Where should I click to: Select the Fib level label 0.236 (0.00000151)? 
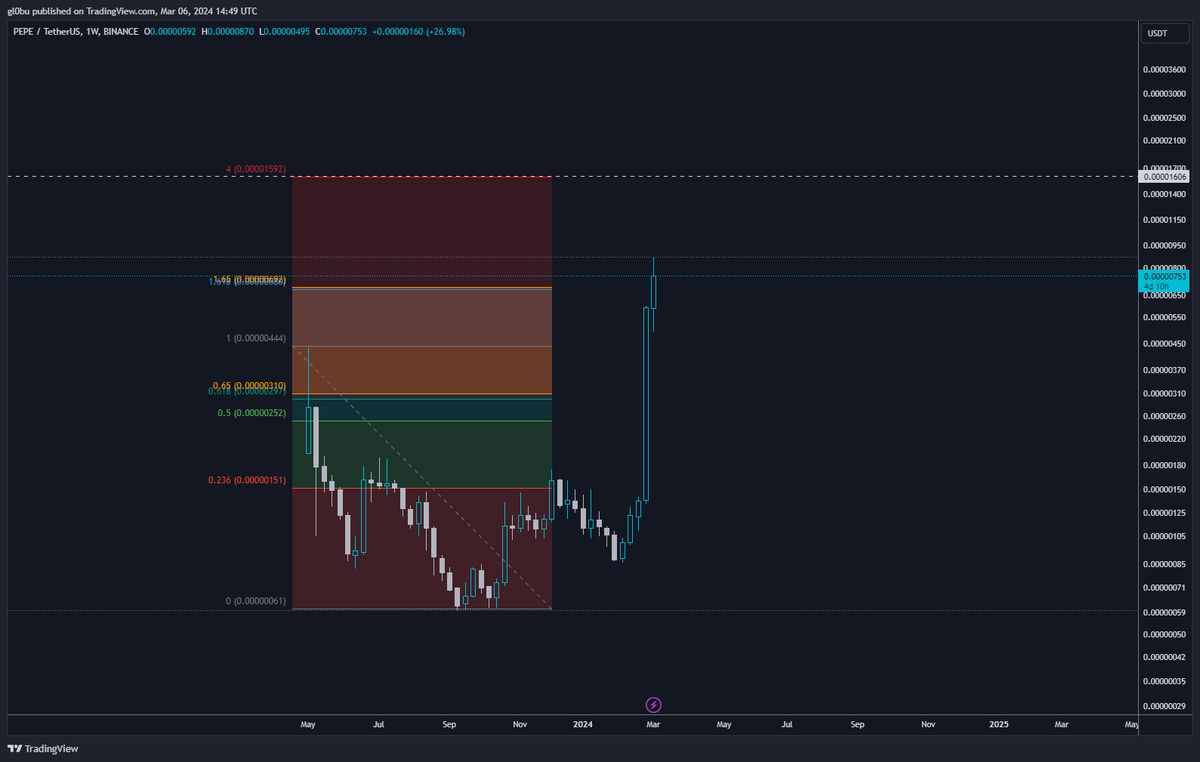click(x=248, y=480)
